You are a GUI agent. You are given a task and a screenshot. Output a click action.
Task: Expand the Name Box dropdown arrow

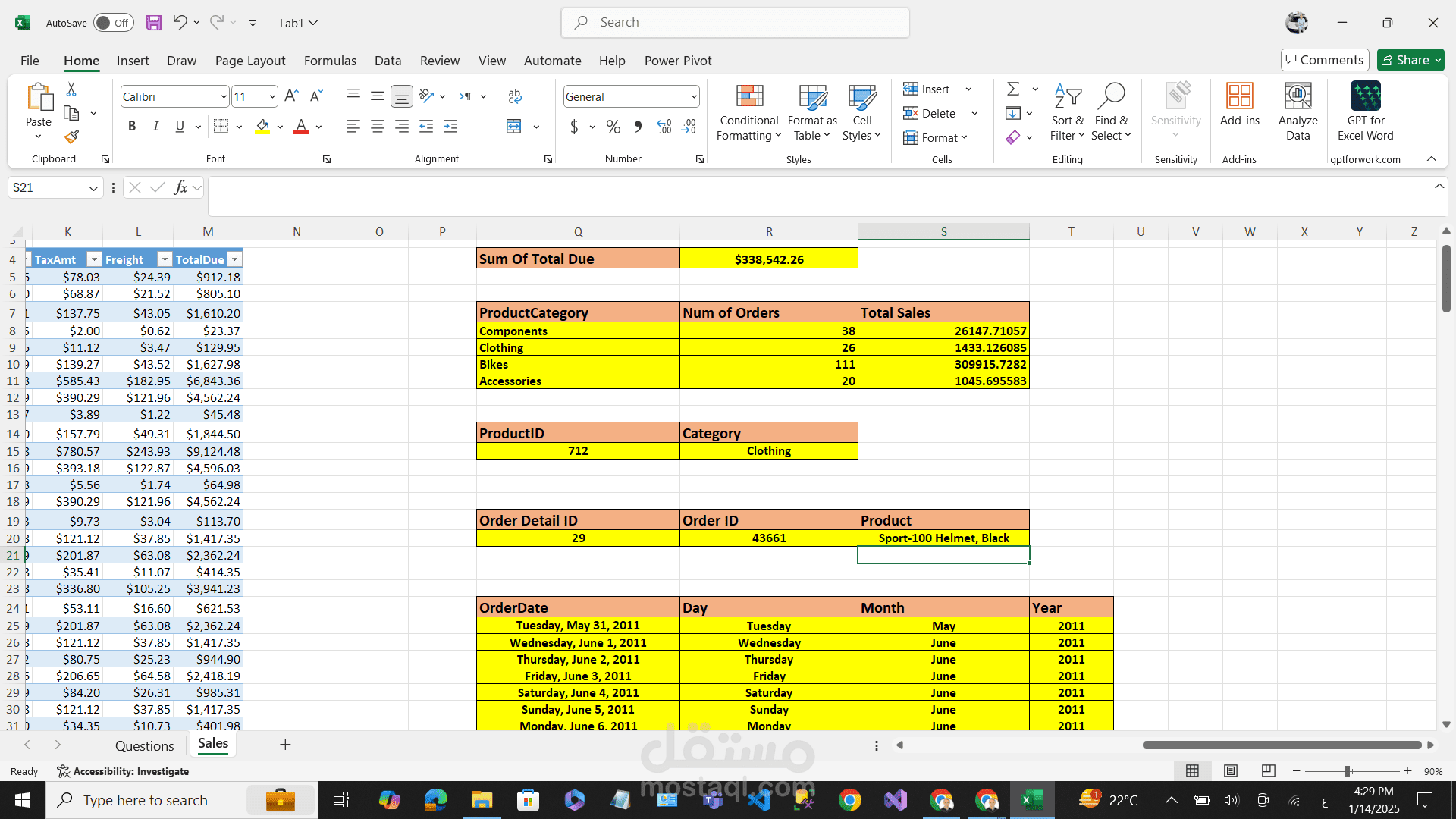coord(93,188)
